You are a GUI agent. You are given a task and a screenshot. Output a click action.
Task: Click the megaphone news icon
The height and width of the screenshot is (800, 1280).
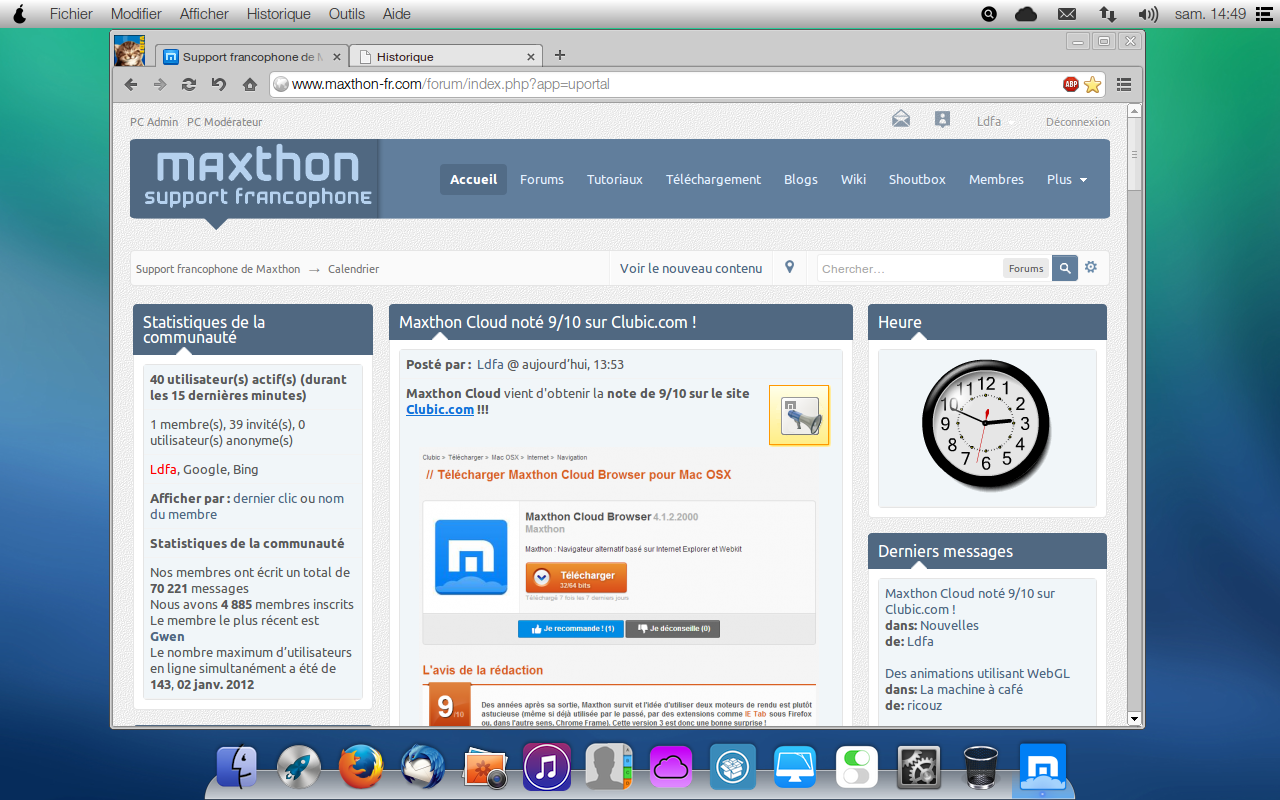pyautogui.click(x=799, y=415)
